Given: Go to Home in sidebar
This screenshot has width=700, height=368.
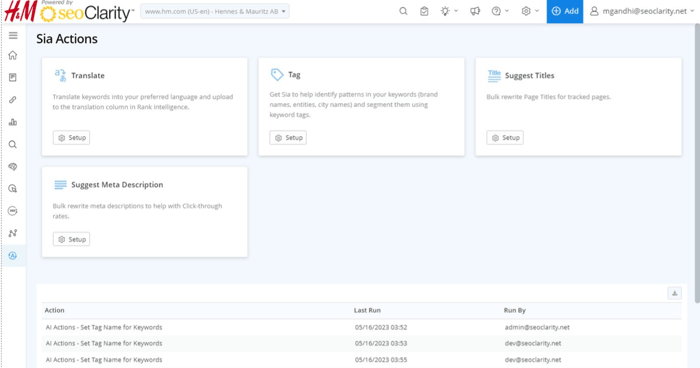Looking at the screenshot, I should click(13, 55).
